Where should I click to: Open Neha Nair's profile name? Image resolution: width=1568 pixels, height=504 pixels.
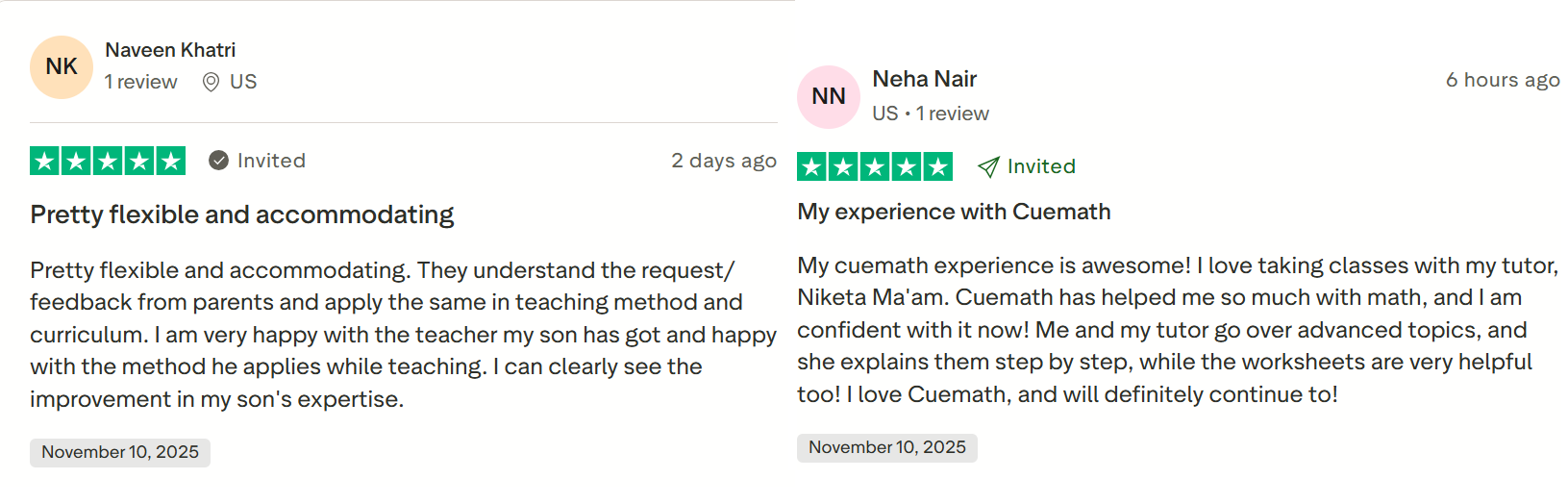(924, 79)
